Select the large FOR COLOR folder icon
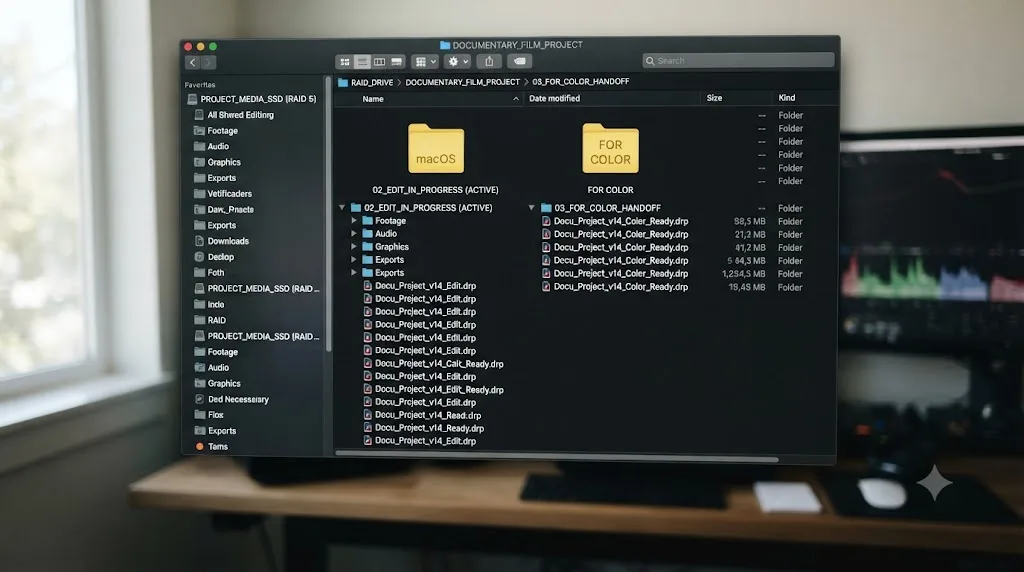 coord(611,149)
